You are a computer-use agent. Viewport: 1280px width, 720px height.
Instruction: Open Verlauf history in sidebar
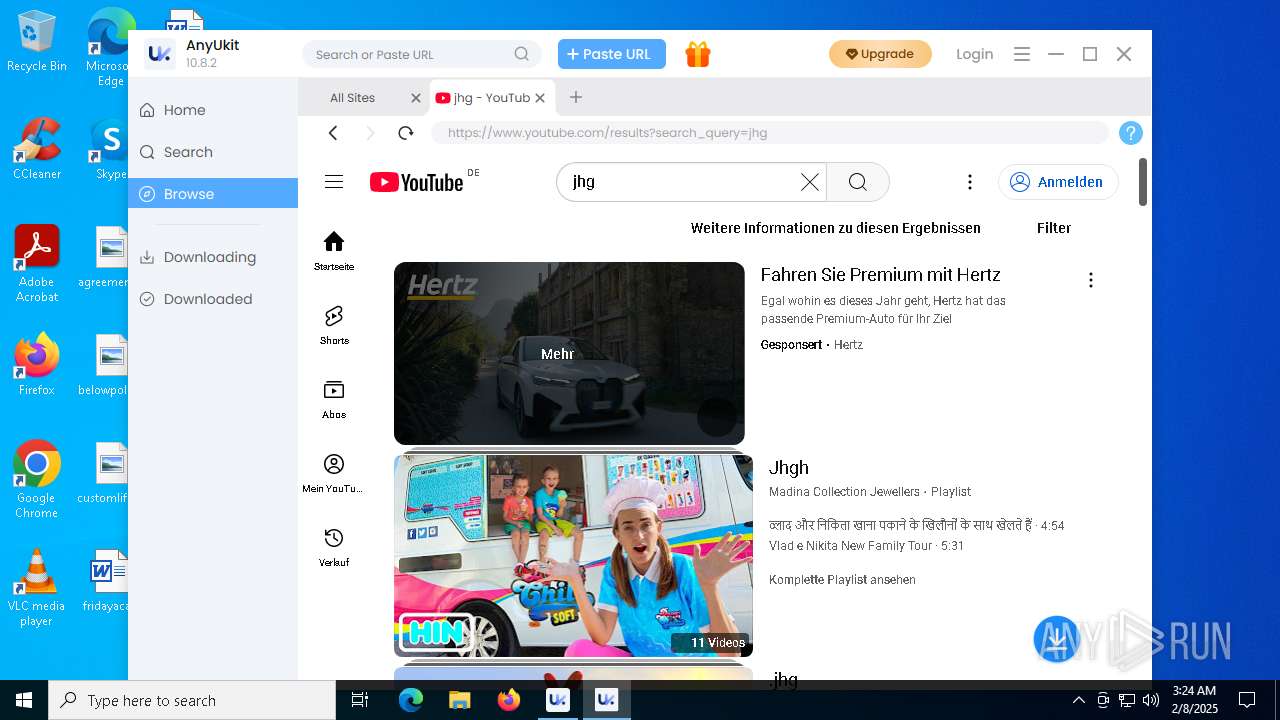(334, 547)
